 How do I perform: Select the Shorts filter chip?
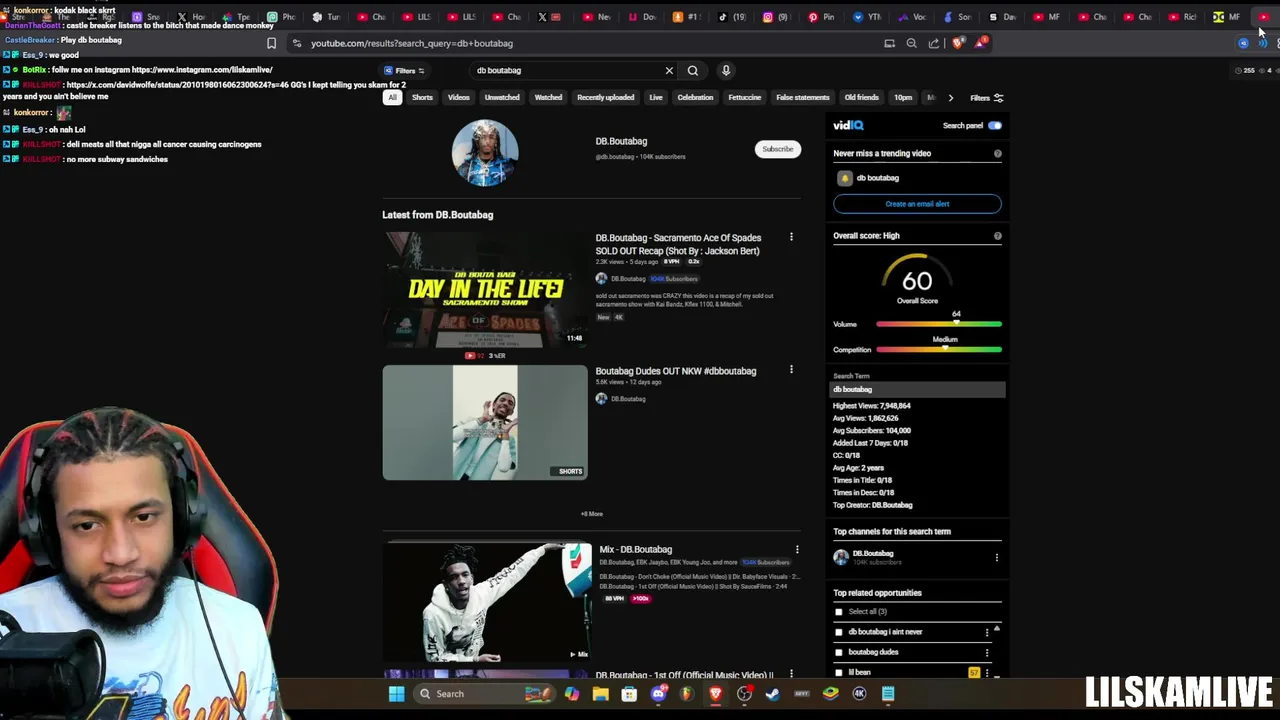pyautogui.click(x=422, y=98)
